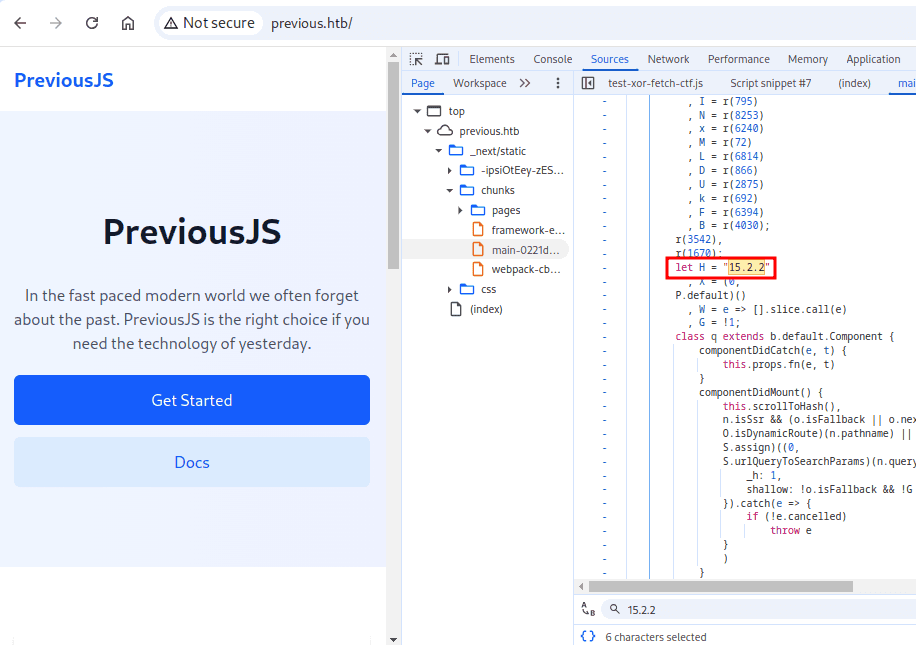
Task: Reload the page with refresh icon
Action: coord(92,23)
